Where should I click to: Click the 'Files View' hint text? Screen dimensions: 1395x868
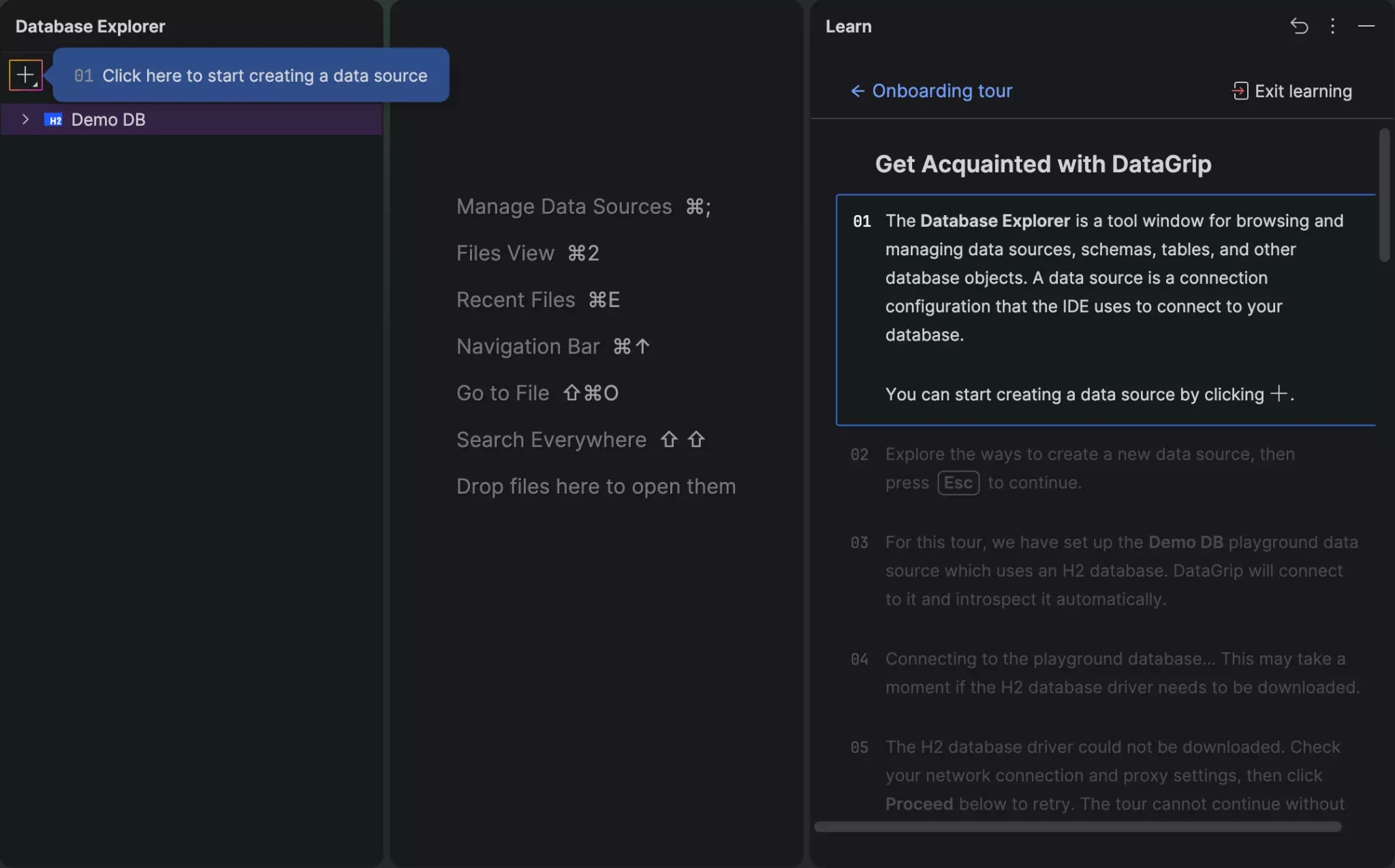505,253
